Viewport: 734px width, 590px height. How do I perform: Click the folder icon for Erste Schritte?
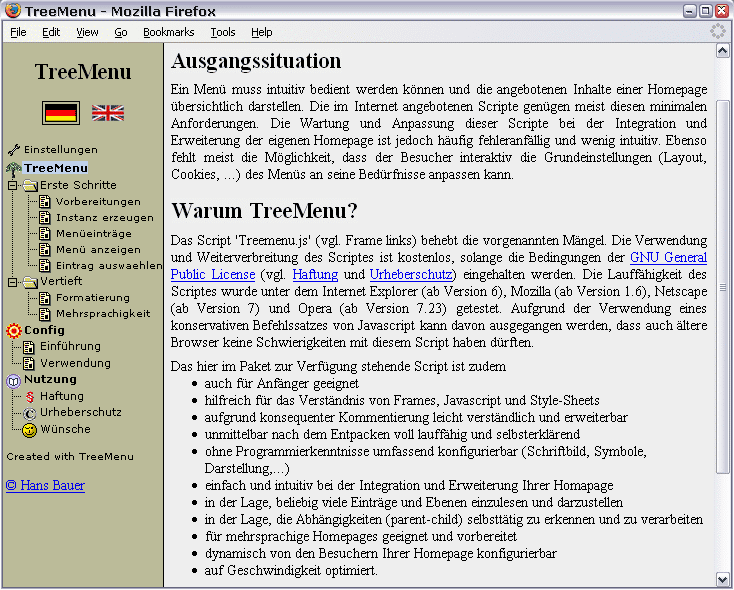[30, 186]
